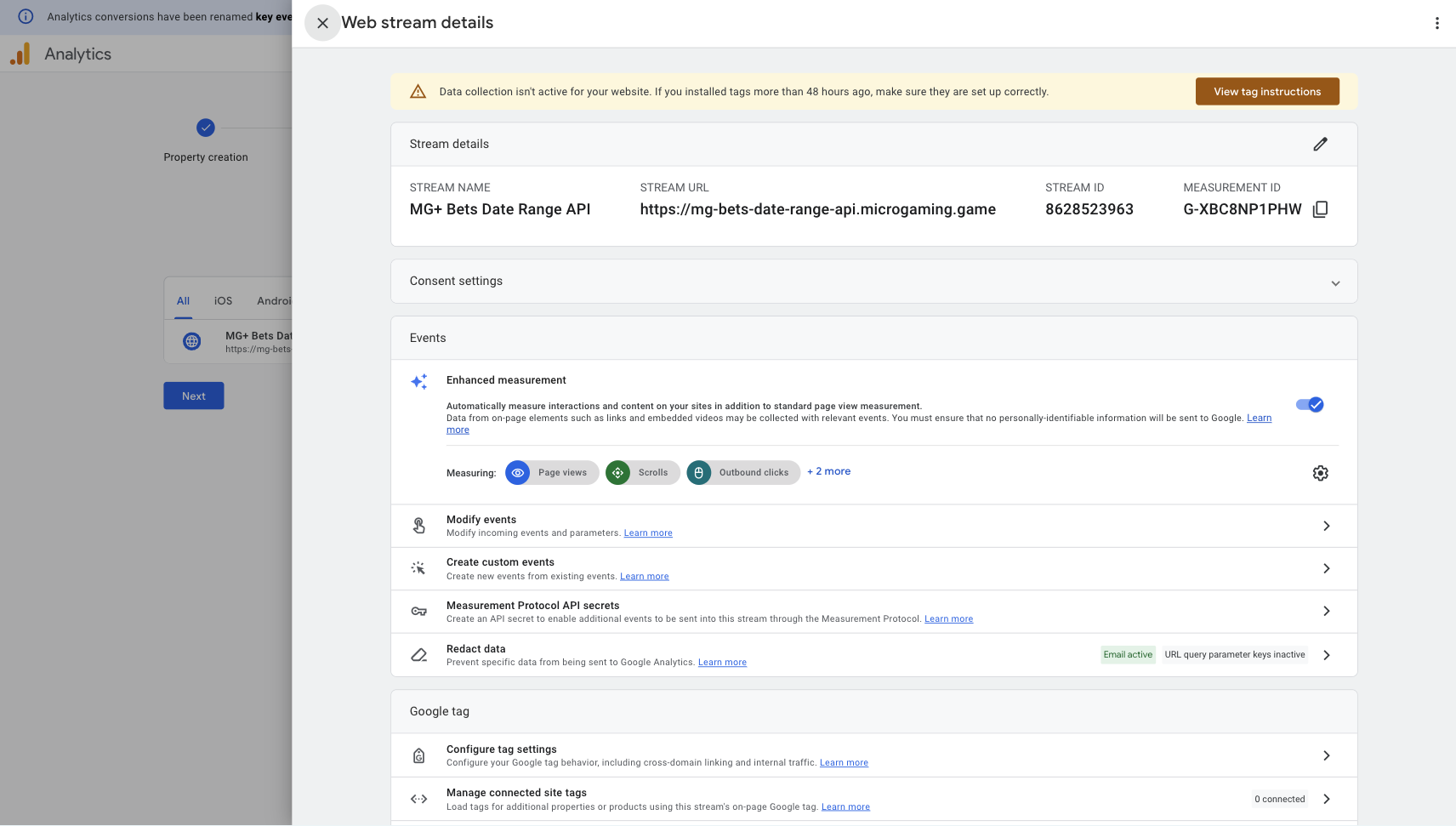Open the three-dot more options menu
The height and width of the screenshot is (826, 1456).
coord(1436,23)
